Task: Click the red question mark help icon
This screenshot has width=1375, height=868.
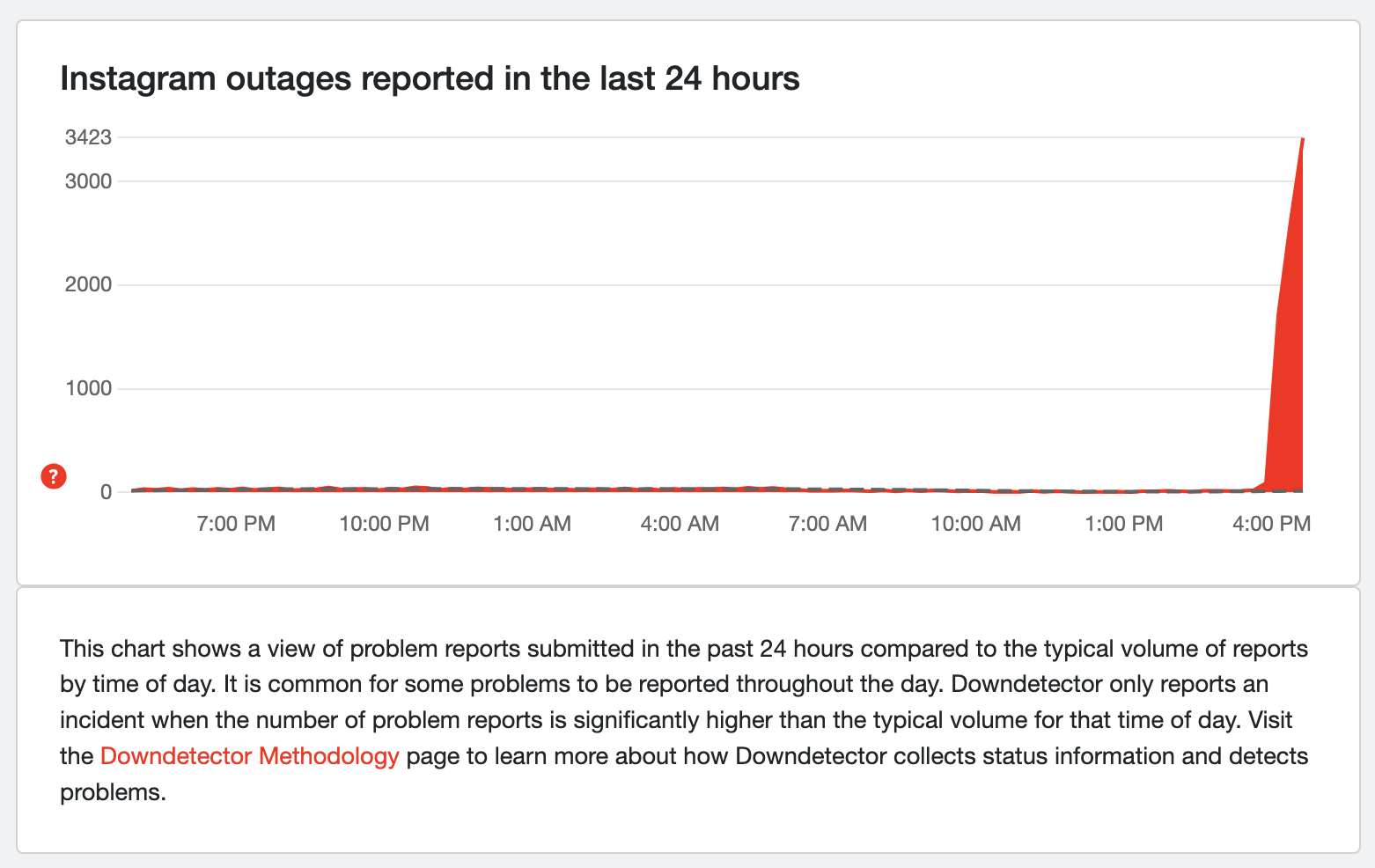Action: [54, 476]
